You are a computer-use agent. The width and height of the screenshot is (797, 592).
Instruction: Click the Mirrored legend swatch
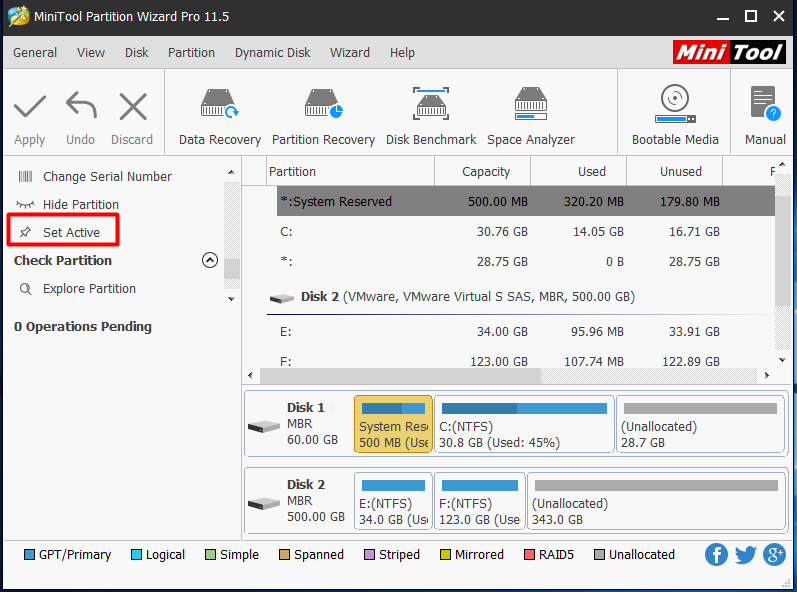(x=445, y=554)
